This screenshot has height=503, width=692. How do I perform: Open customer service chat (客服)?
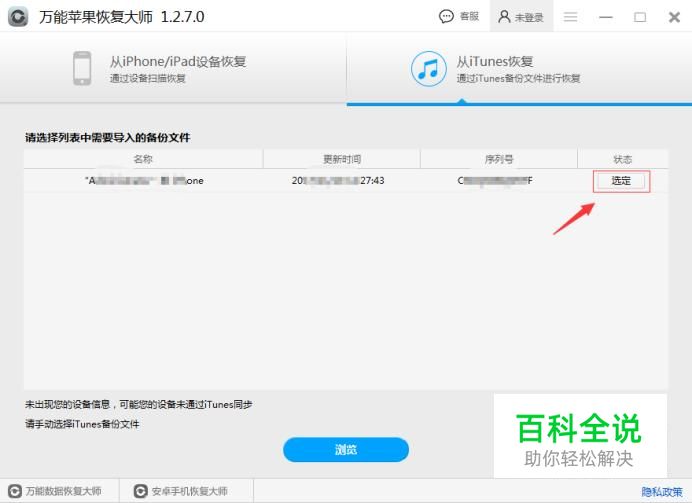(x=459, y=17)
